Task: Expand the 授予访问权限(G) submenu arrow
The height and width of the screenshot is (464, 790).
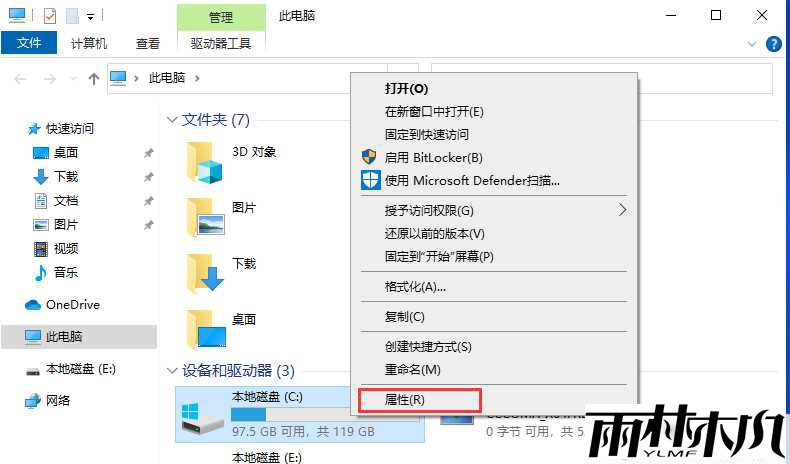Action: tap(623, 210)
